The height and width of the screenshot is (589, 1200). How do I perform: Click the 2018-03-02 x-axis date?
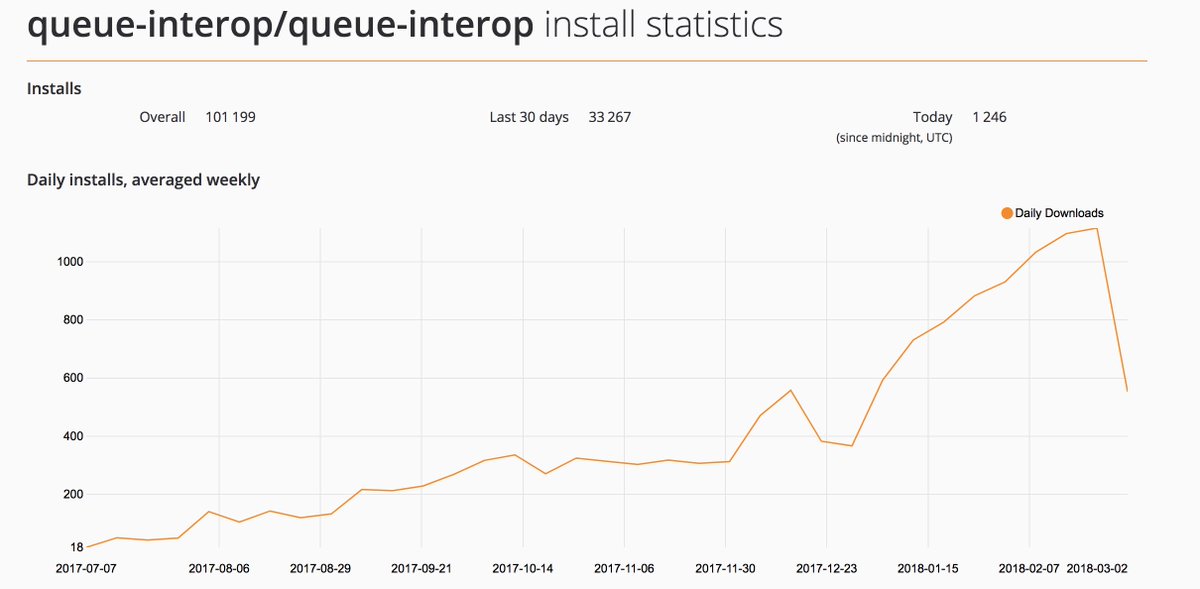(x=1097, y=568)
